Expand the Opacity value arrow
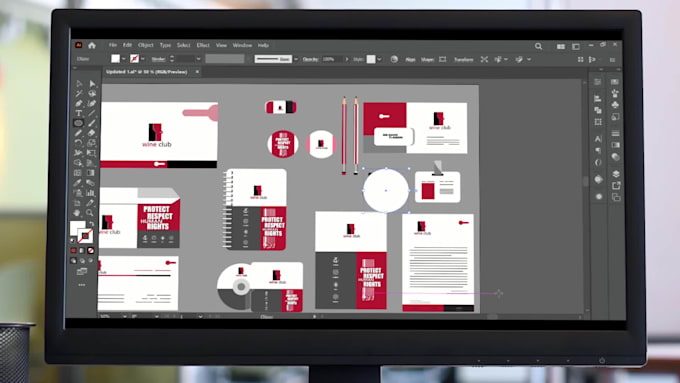 (347, 59)
